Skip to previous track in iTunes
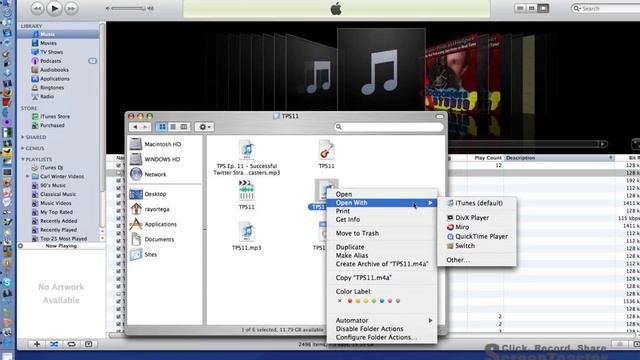The width and height of the screenshot is (640, 360). pyautogui.click(x=37, y=8)
